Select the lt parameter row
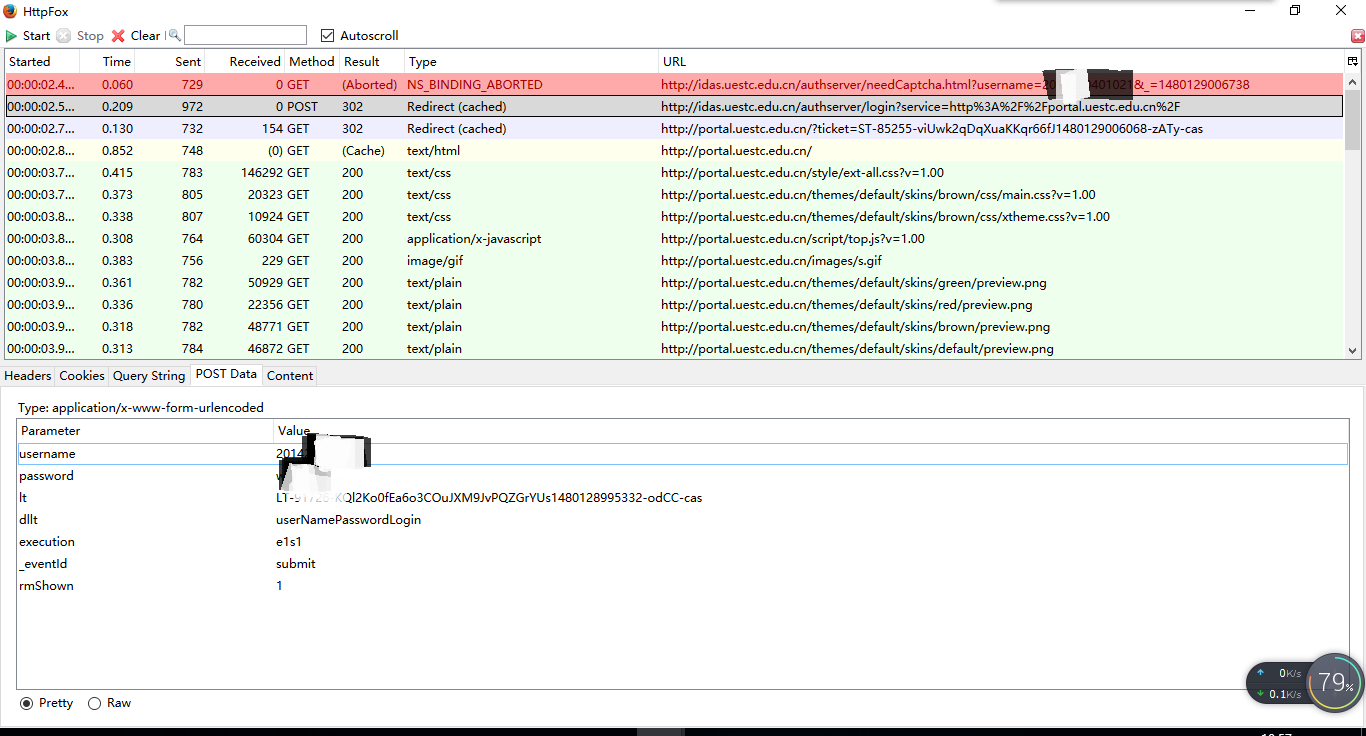1366x736 pixels. click(x=683, y=498)
